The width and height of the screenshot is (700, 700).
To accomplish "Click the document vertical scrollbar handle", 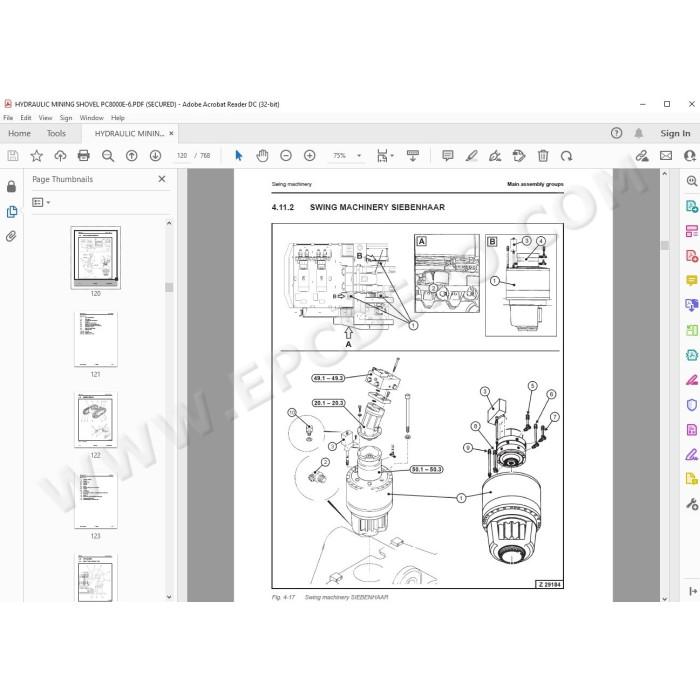I will click(665, 245).
